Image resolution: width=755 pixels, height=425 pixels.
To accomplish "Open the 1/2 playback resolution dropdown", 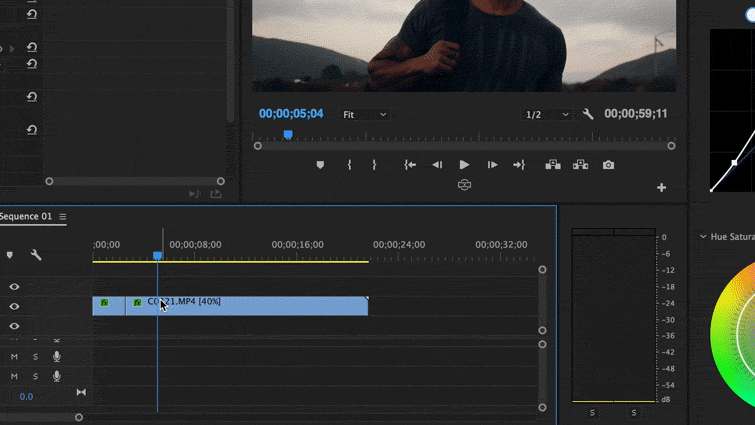I will [x=548, y=115].
